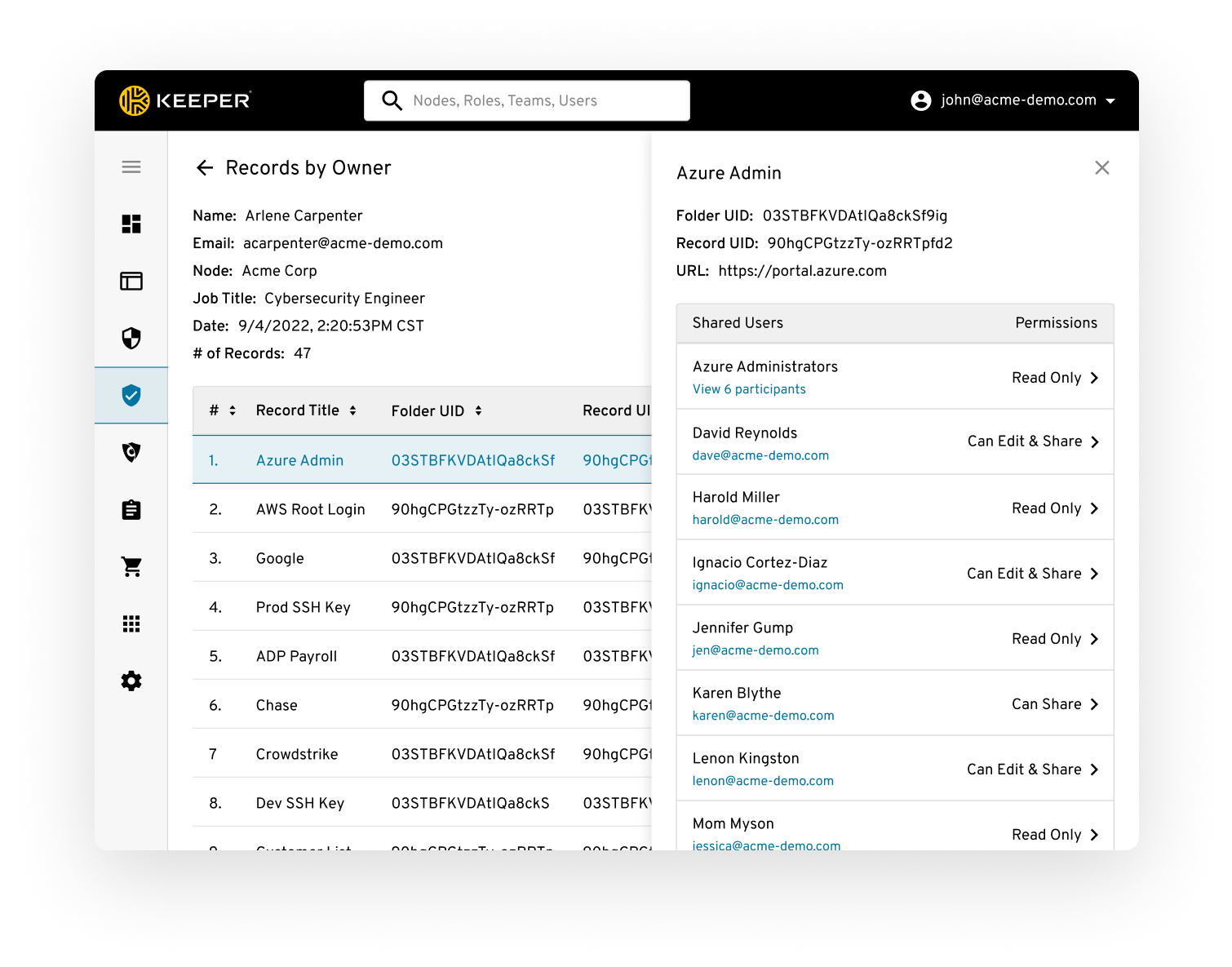Screen dimensions: 1232x967
Task: Sort the table by Record Title
Action: coord(352,410)
